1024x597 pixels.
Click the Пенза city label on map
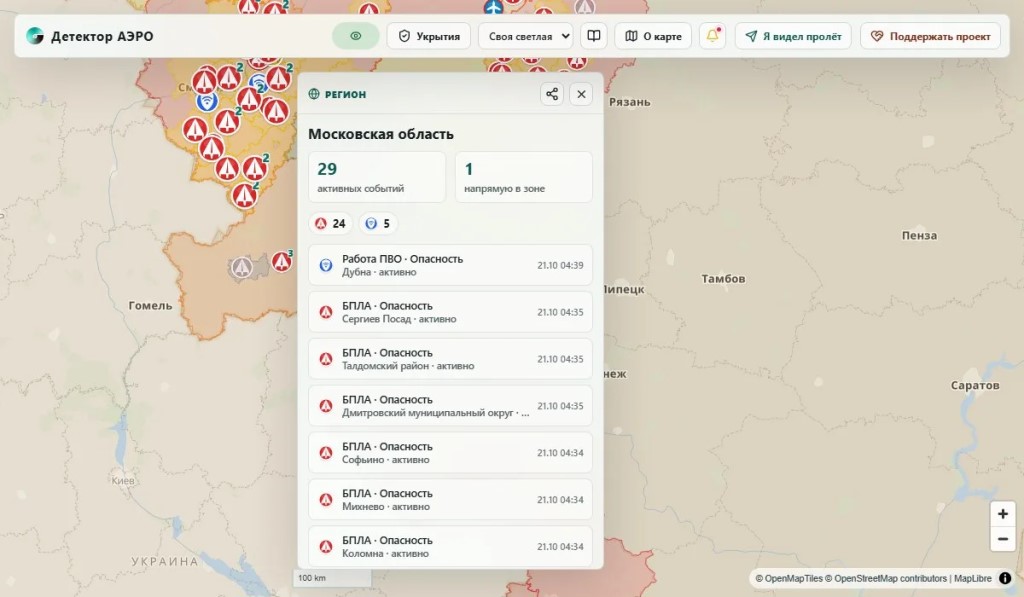[919, 236]
